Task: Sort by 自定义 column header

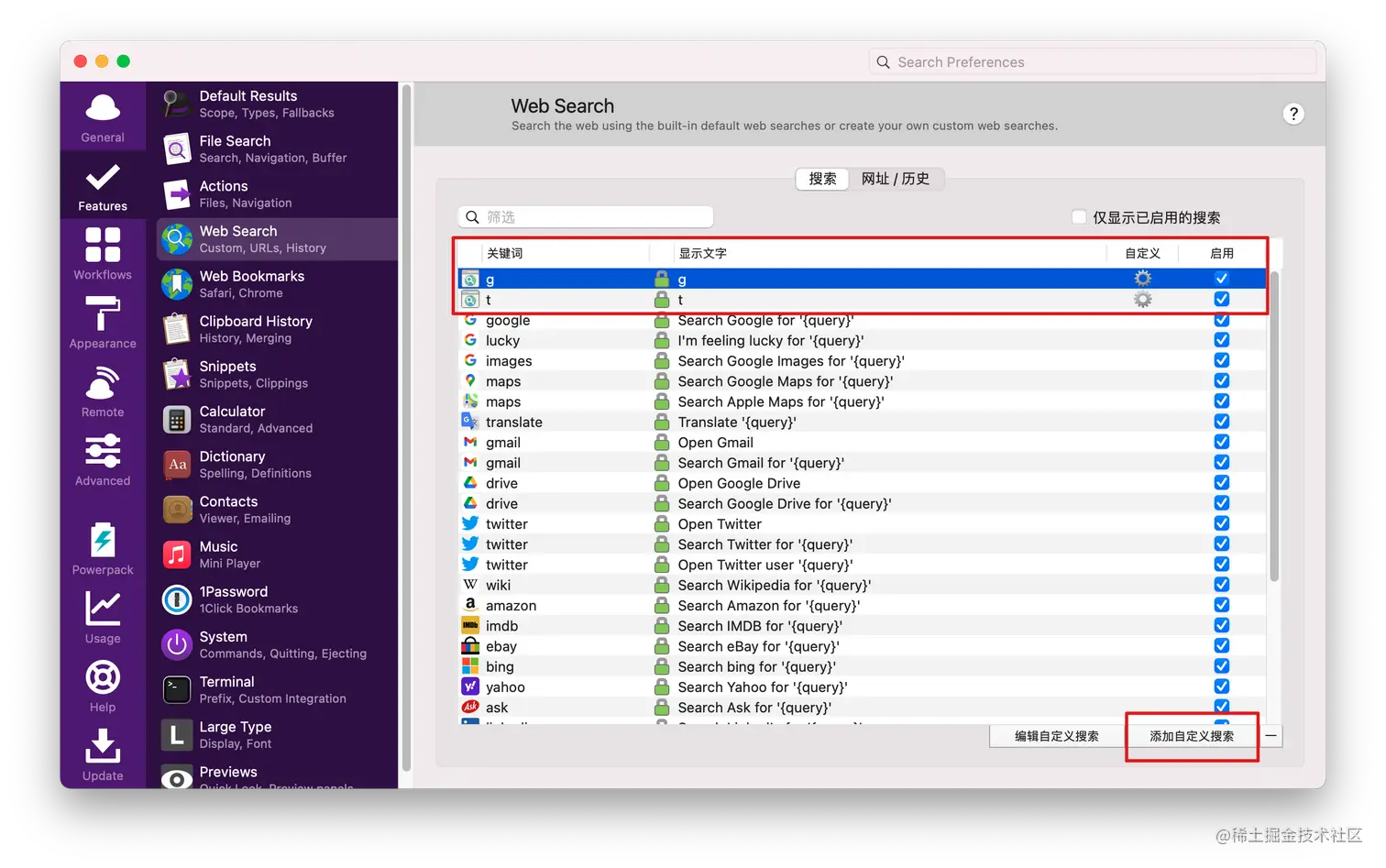Action: tap(1142, 253)
